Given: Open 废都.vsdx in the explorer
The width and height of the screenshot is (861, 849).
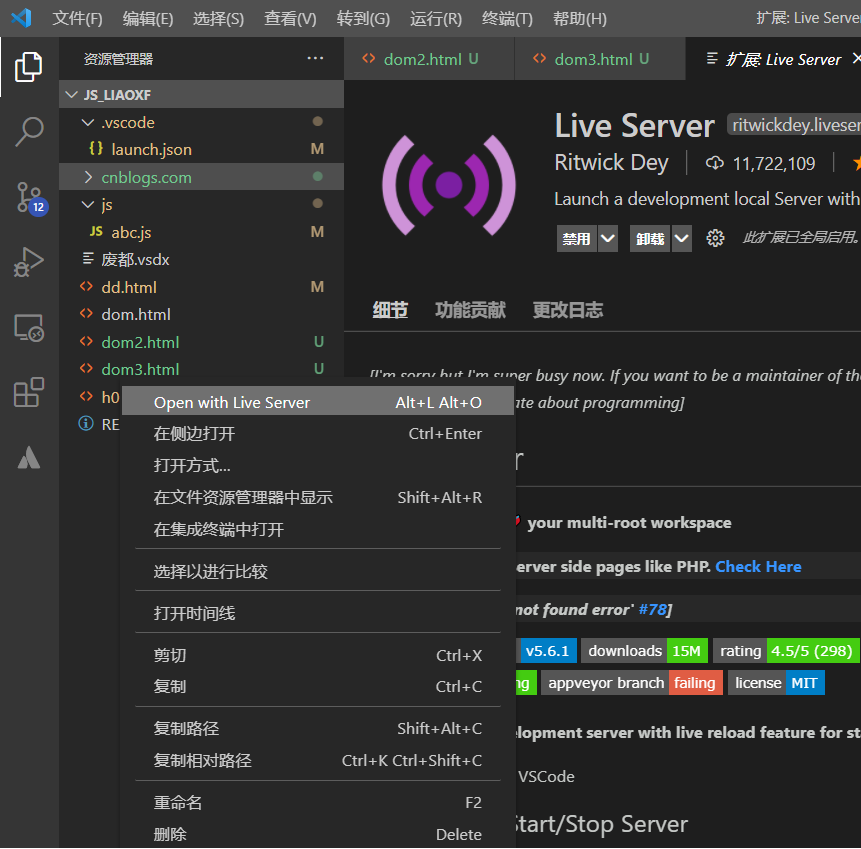Looking at the screenshot, I should click(202, 259).
